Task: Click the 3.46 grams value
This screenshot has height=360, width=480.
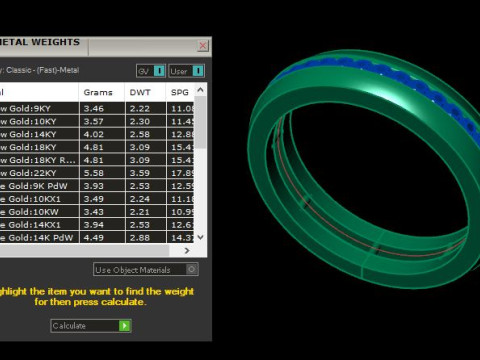Action: [x=94, y=109]
